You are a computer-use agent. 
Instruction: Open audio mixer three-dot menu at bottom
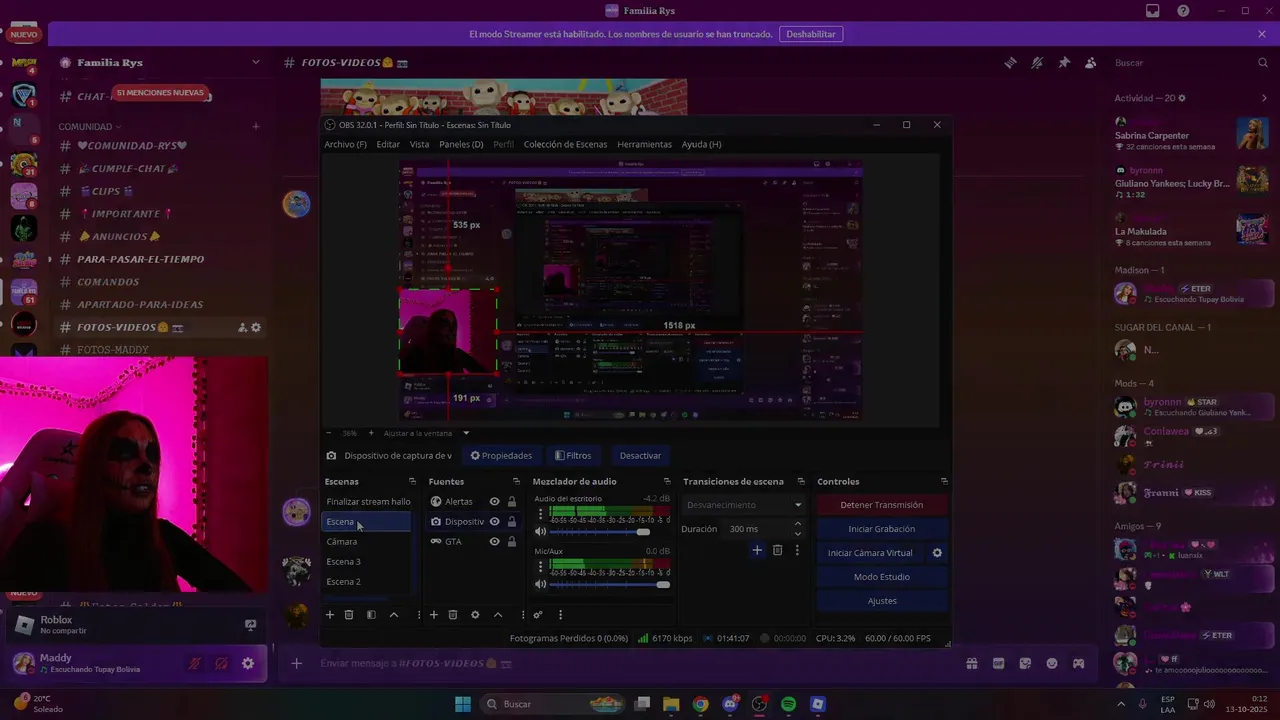[x=560, y=615]
